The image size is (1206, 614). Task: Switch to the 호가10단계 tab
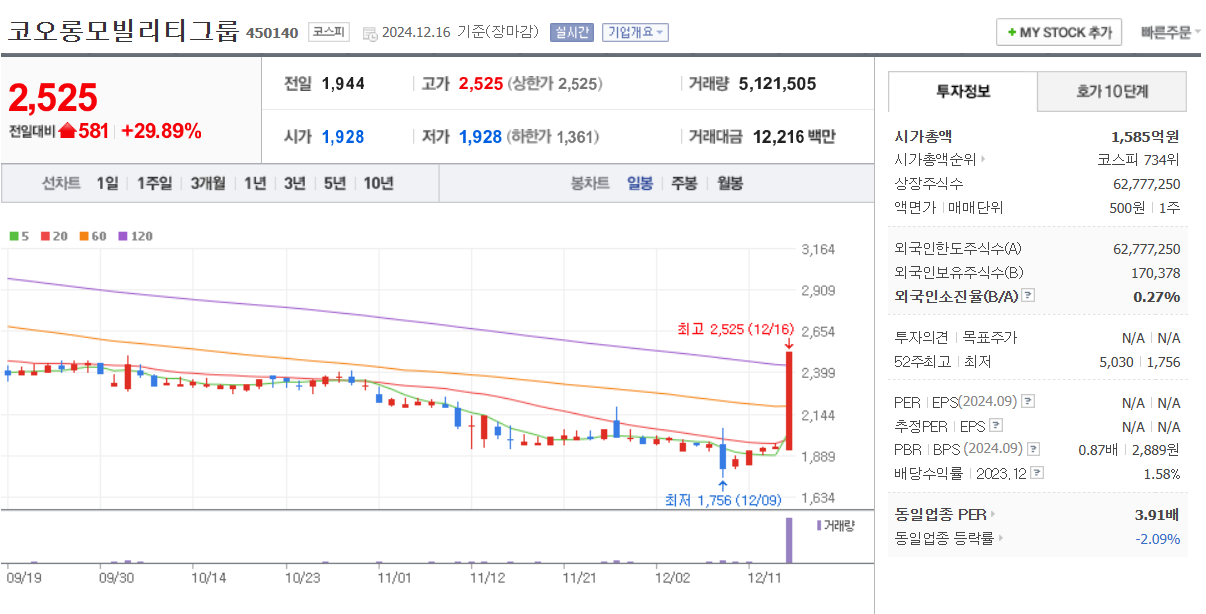click(x=1112, y=91)
